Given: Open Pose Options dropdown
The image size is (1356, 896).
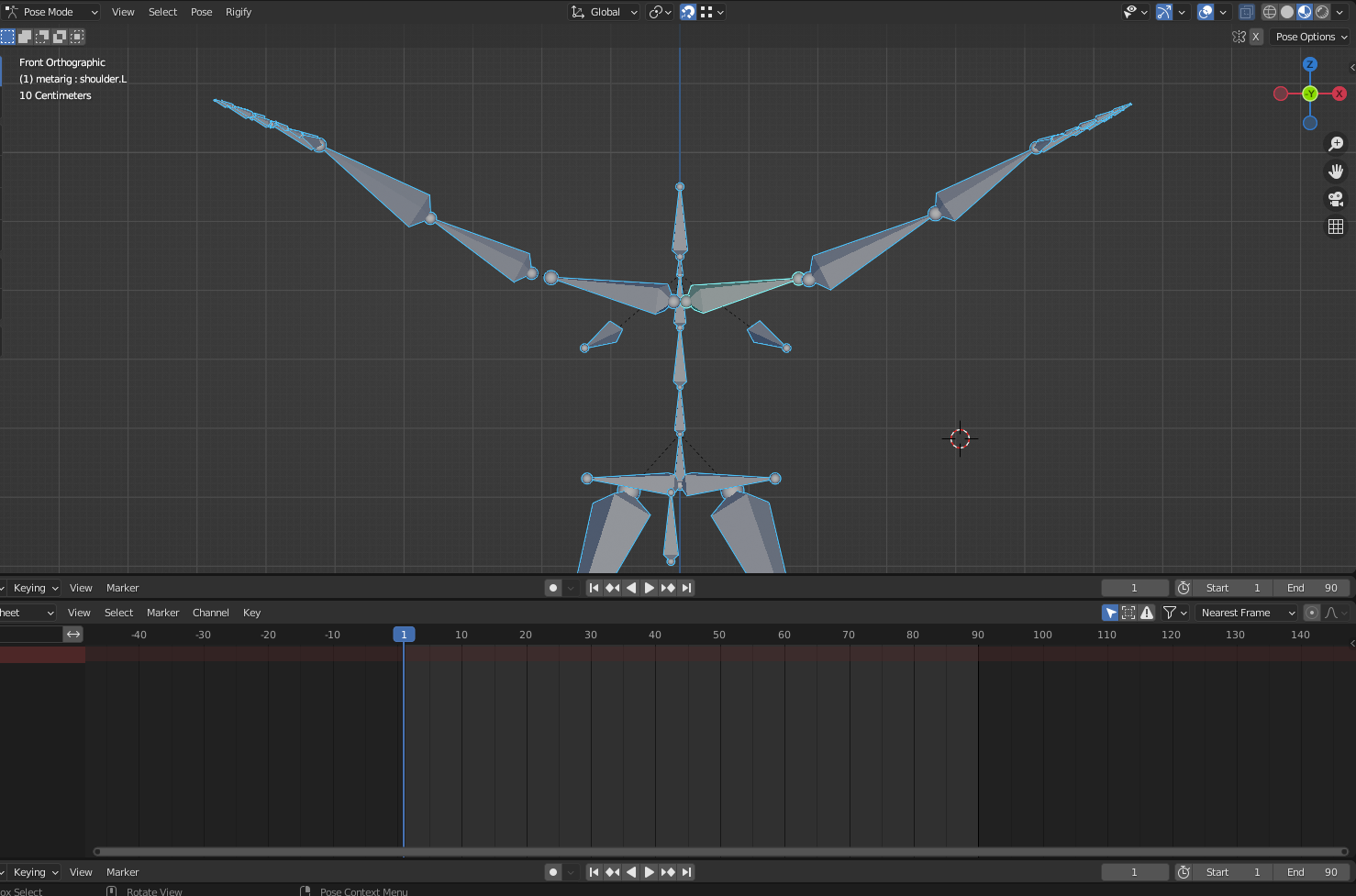Looking at the screenshot, I should (1311, 37).
